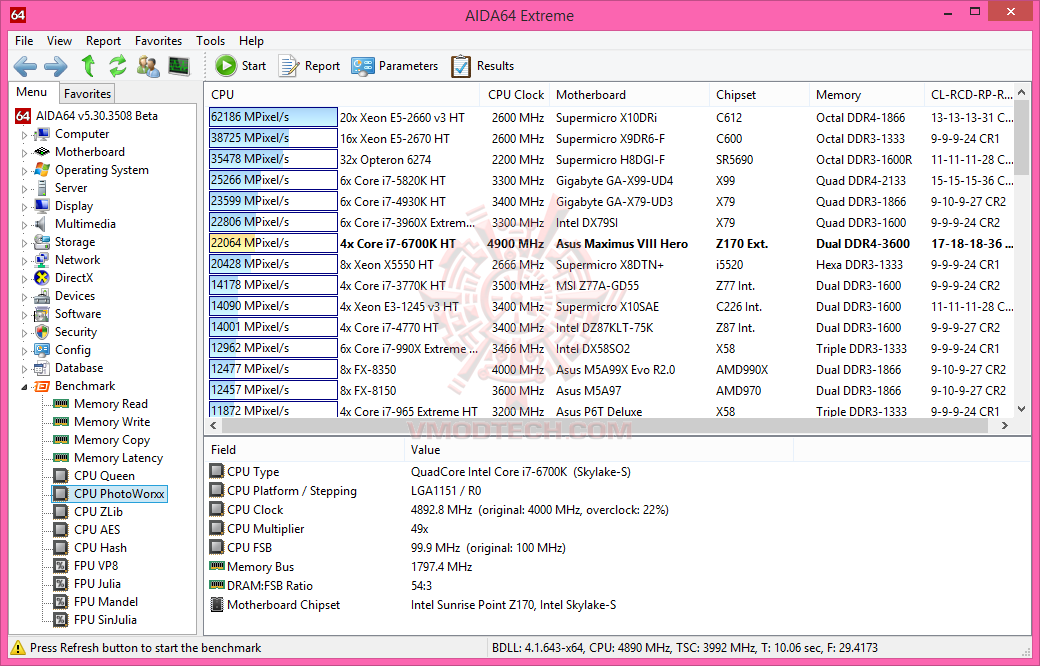
Task: Click the horizontal scrollbar right arrow
Action: (1005, 425)
